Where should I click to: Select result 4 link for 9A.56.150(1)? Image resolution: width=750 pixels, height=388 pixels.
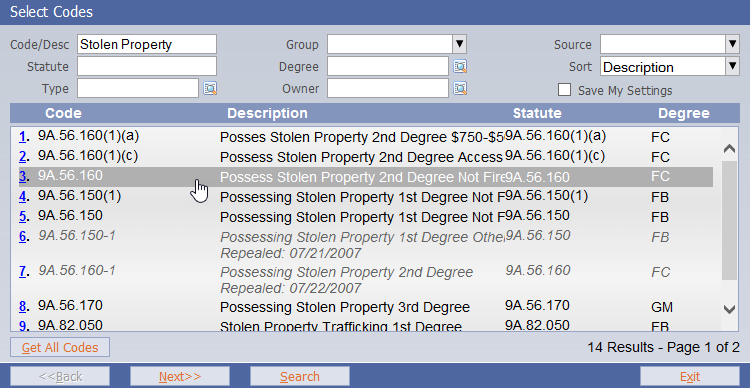coord(22,197)
